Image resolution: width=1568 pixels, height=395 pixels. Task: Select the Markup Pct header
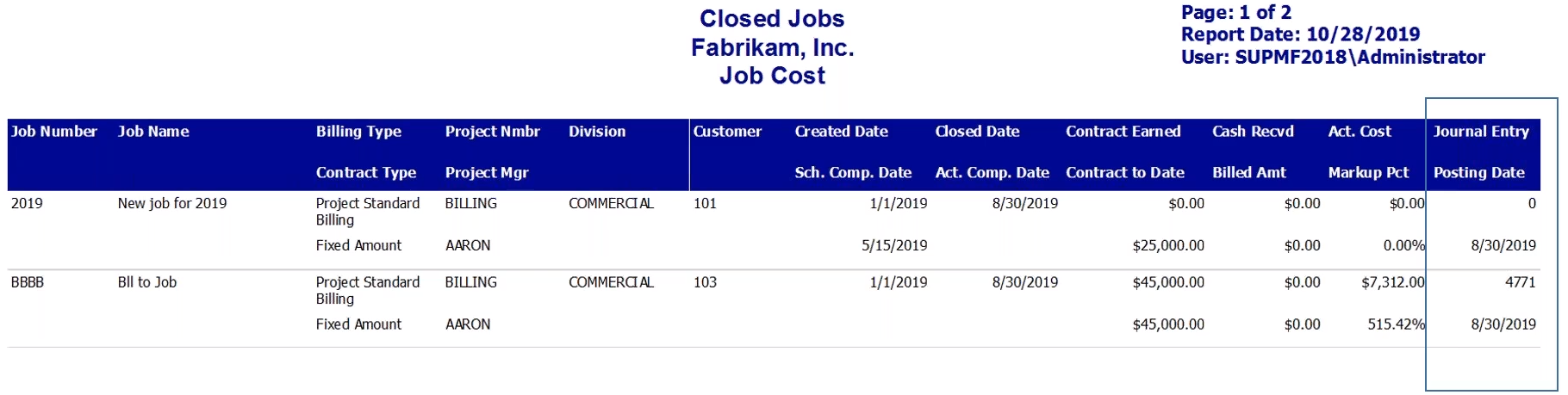coord(1368,173)
